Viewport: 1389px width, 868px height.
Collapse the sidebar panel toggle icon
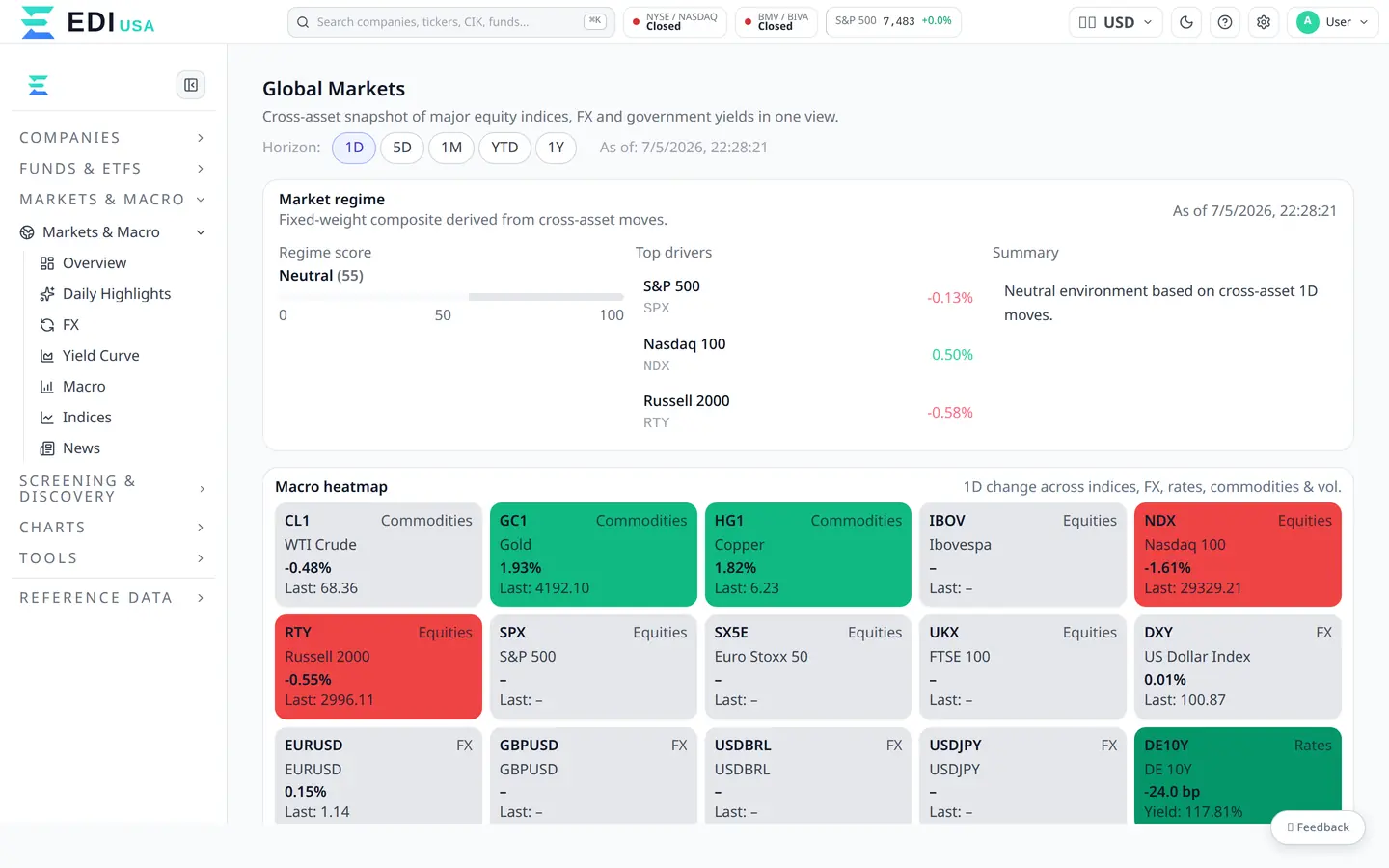pos(191,85)
